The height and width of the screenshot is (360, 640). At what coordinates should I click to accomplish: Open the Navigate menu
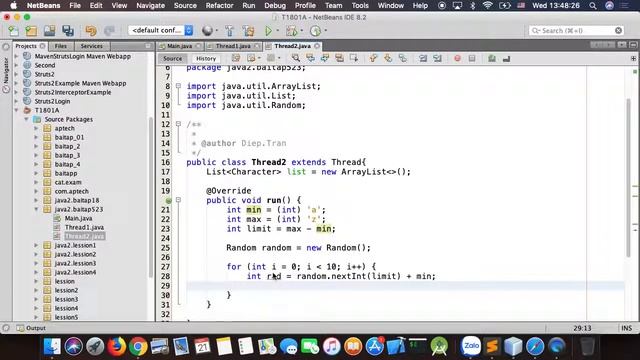point(151,6)
